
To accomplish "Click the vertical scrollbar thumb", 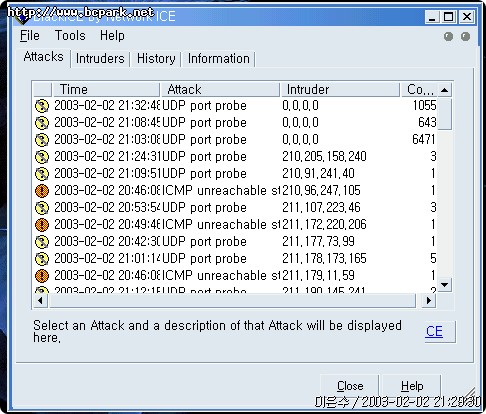I will (445, 114).
